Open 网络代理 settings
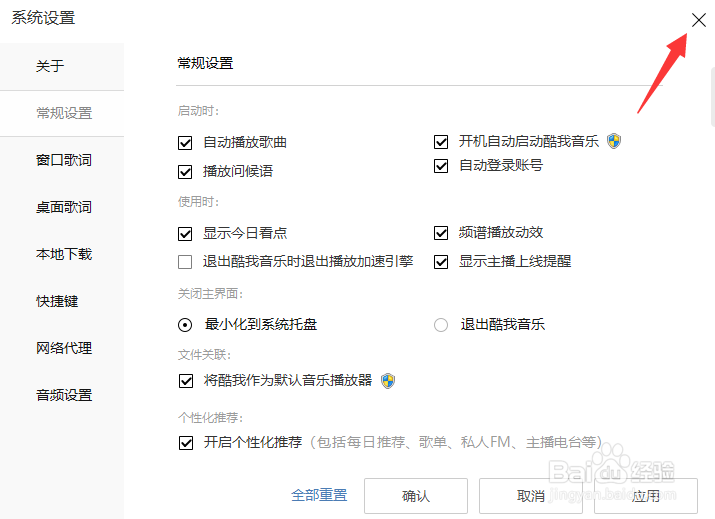The image size is (715, 519). coord(62,348)
